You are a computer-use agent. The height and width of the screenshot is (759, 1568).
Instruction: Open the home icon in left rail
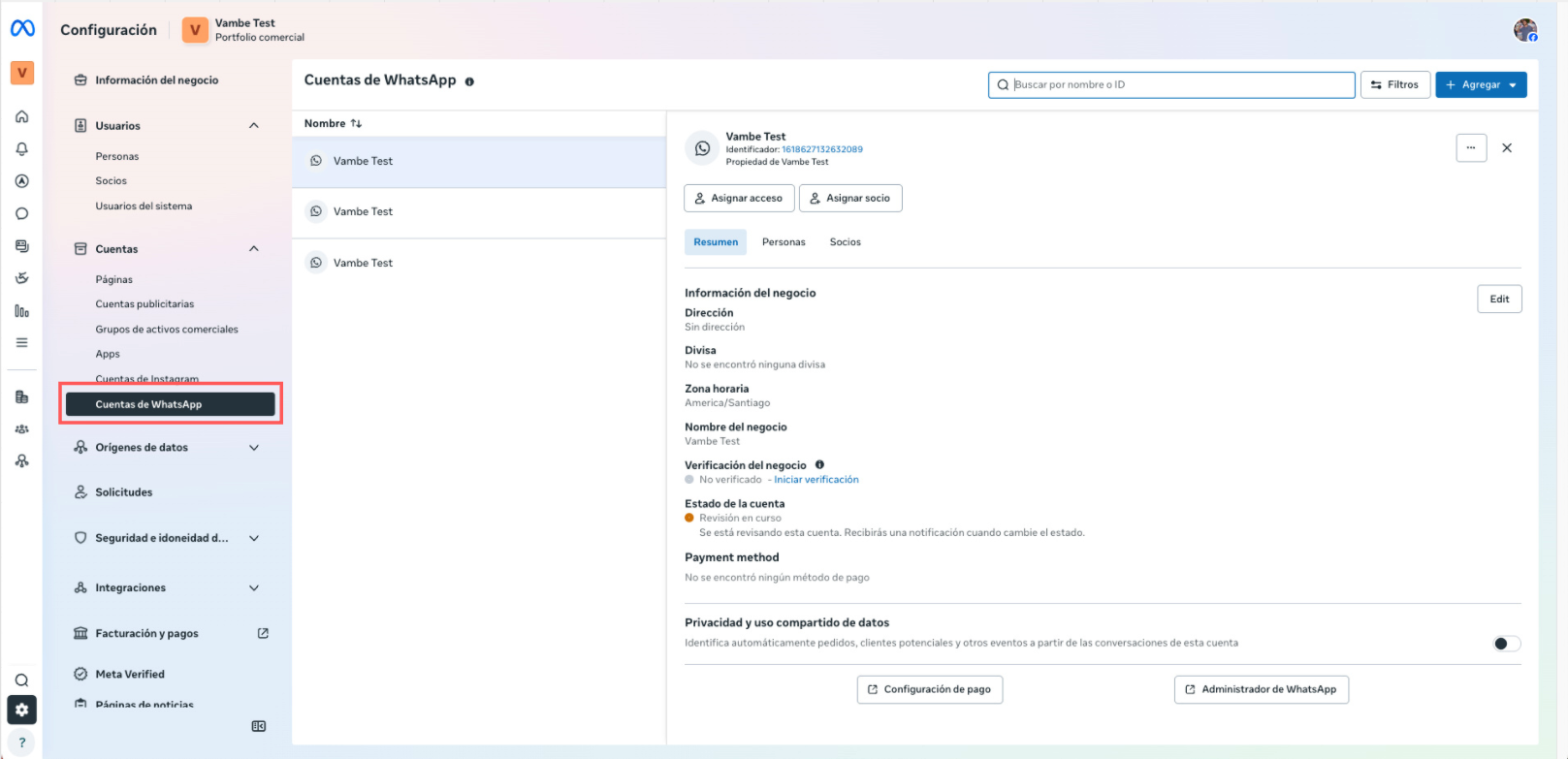coord(21,117)
